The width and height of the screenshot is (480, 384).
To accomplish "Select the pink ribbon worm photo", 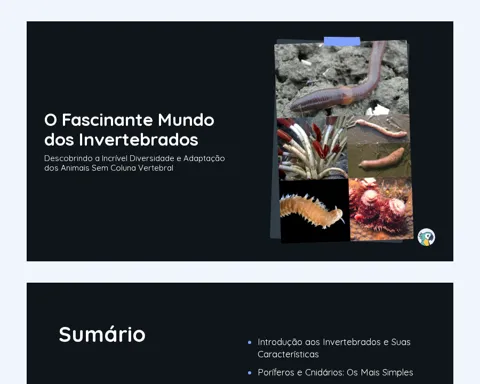I will [x=378, y=129].
